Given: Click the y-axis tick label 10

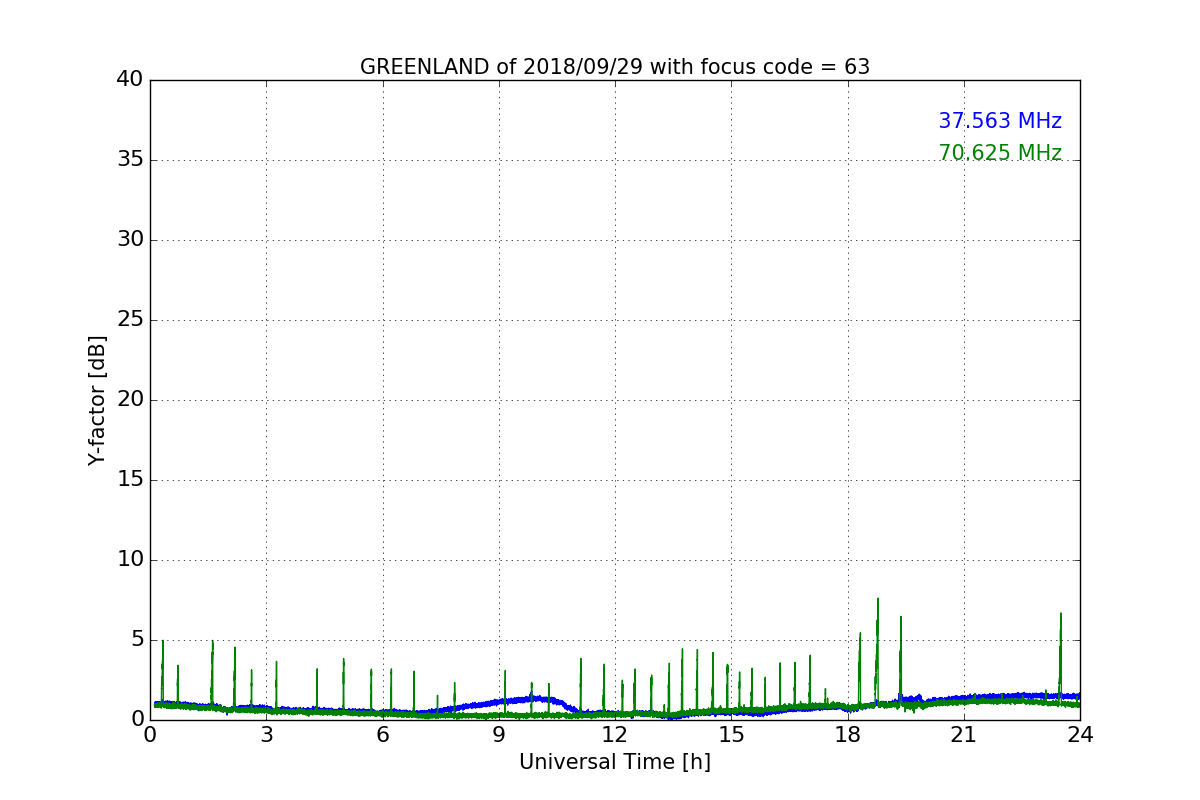Looking at the screenshot, I should coord(130,560).
